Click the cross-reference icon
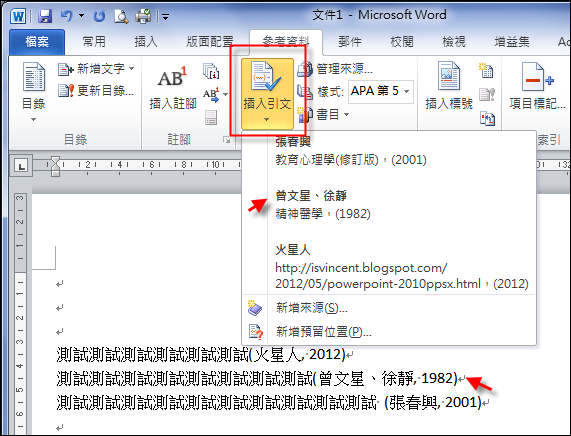The width and height of the screenshot is (571, 436). tap(487, 118)
